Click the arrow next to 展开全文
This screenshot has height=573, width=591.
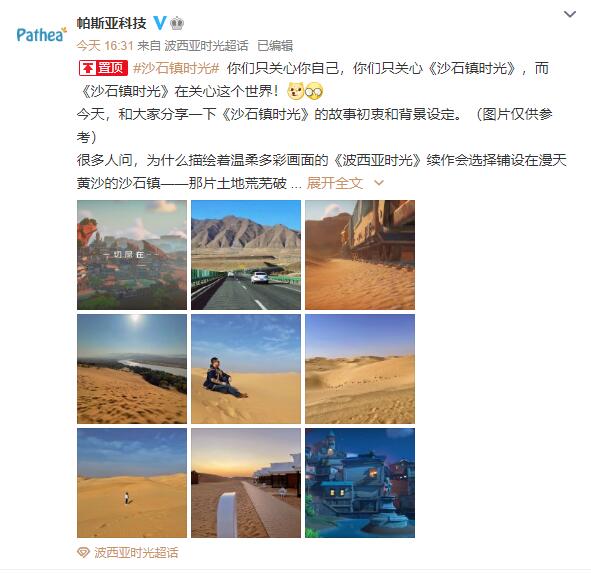tap(378, 183)
